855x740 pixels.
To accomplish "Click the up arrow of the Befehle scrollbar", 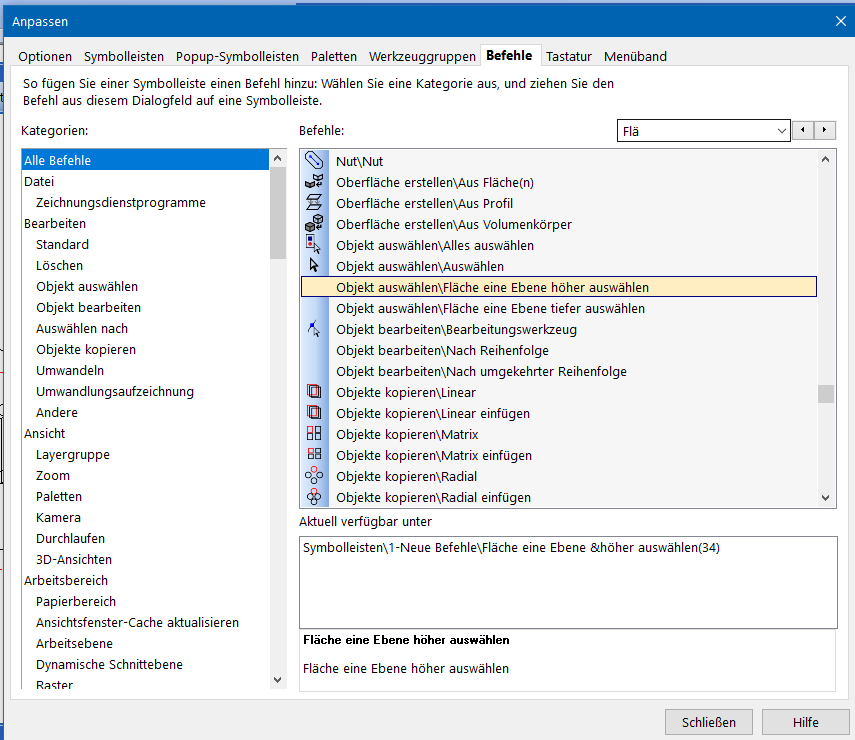I will 826,159.
